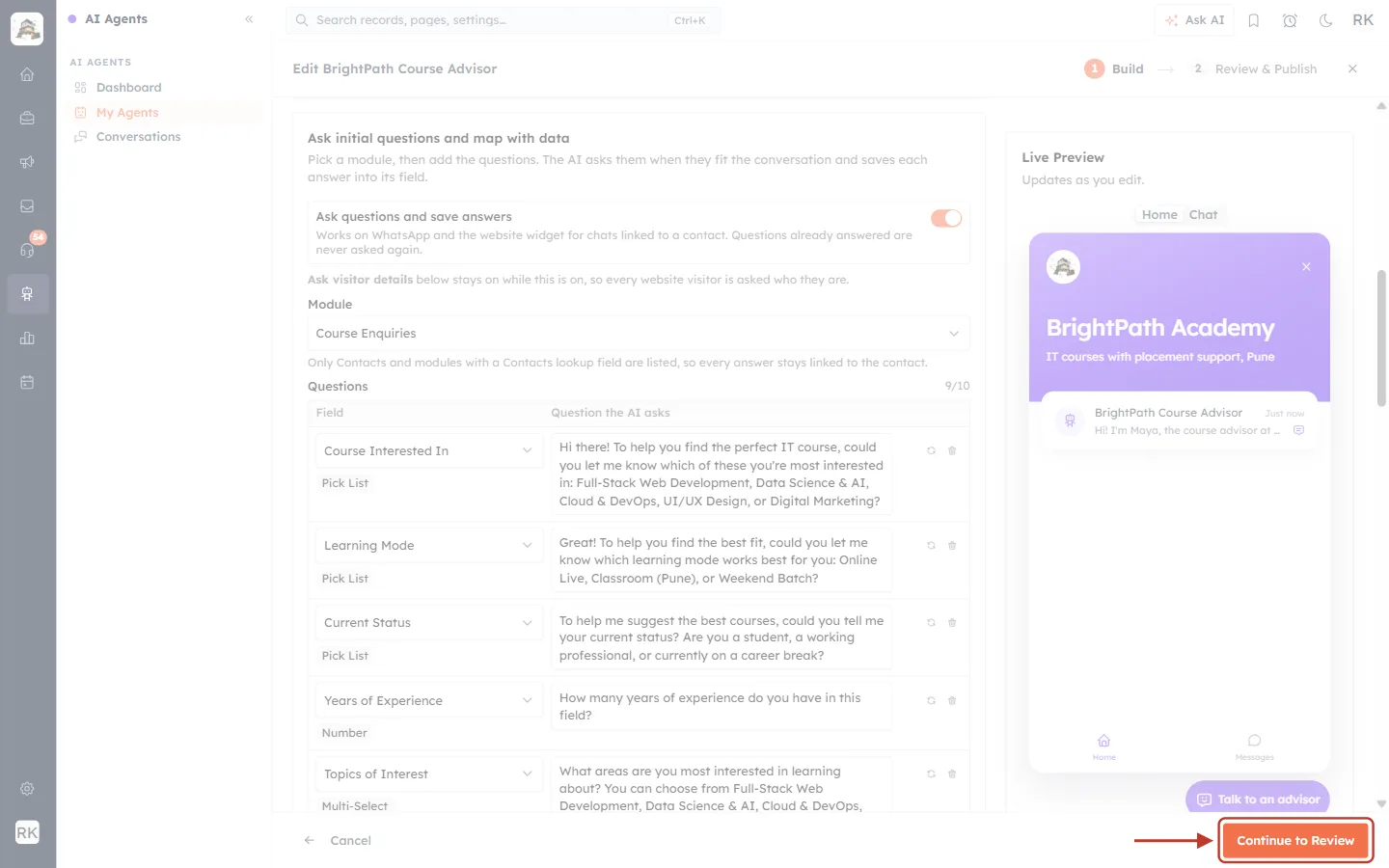1389x868 pixels.
Task: Open the bookmark icon in top bar
Action: (1254, 20)
